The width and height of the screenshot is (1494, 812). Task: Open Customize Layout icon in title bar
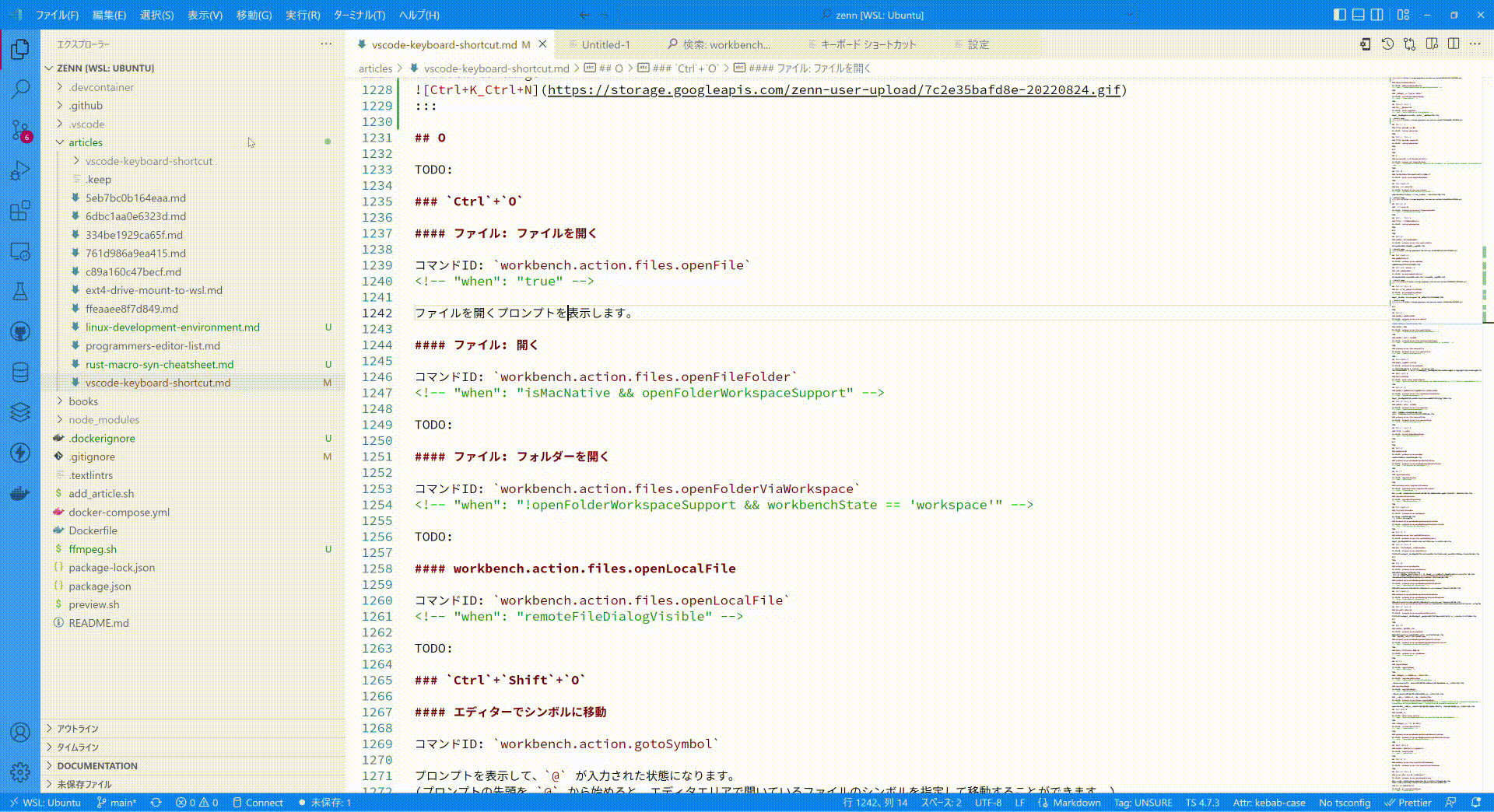(x=1404, y=15)
